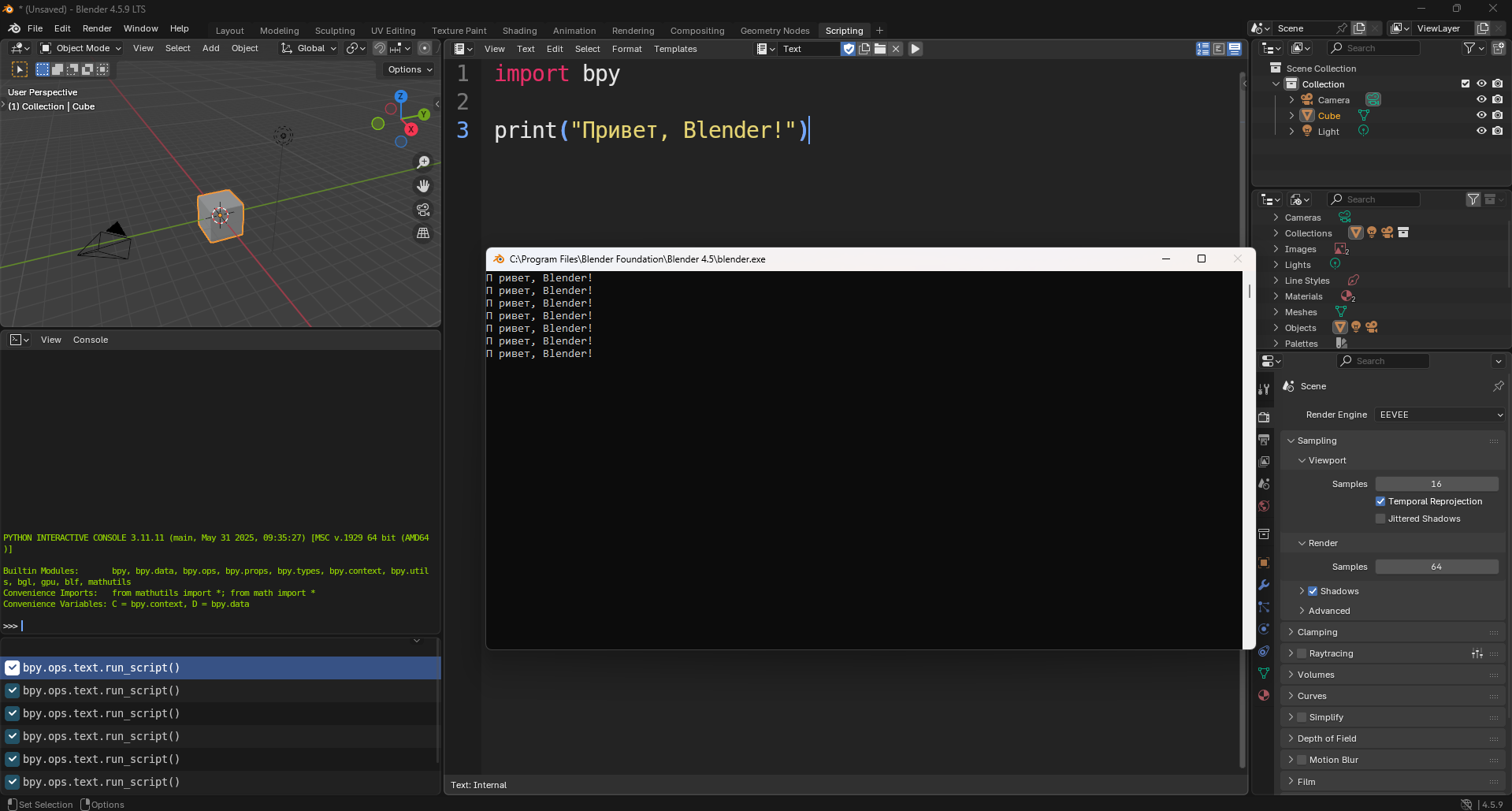
Task: Switch to the Geometry Nodes workspace tab
Action: pyautogui.click(x=775, y=31)
